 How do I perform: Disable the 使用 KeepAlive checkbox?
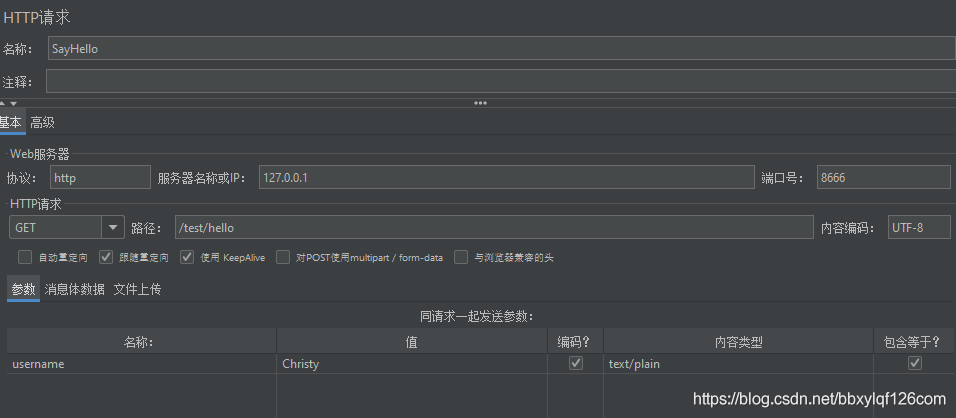pos(187,257)
